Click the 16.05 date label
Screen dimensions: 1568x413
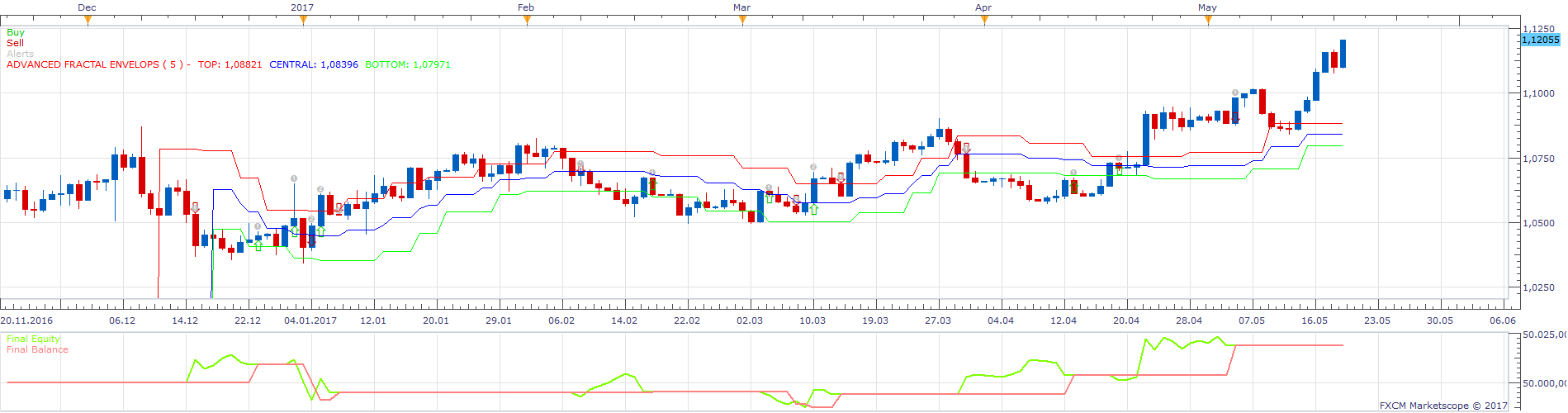coord(1315,320)
